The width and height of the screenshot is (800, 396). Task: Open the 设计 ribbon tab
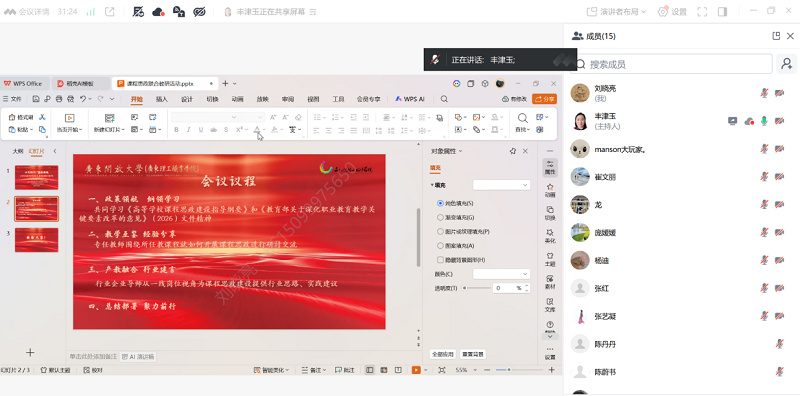coord(187,99)
